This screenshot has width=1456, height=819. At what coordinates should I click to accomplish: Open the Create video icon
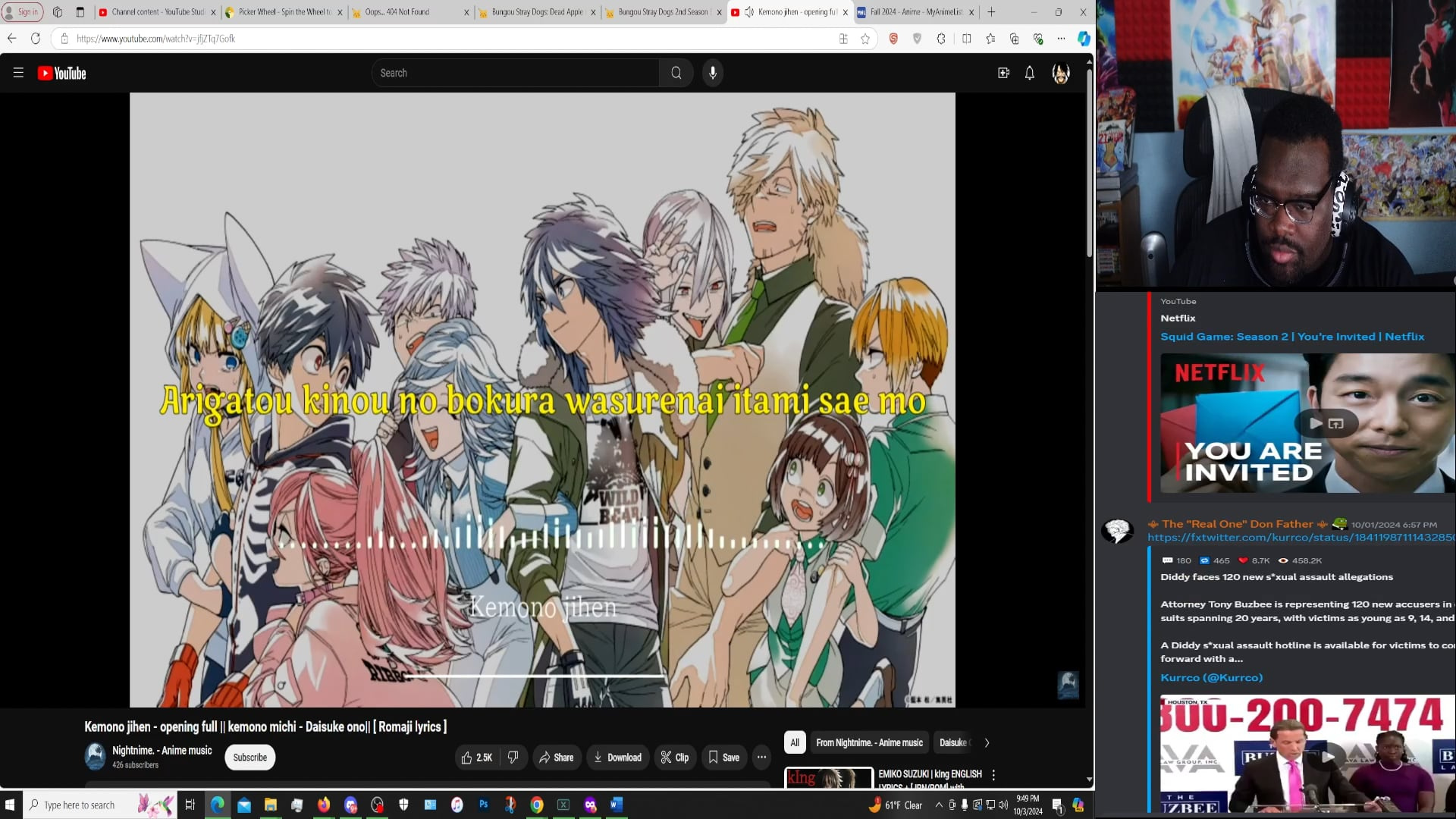point(1003,73)
